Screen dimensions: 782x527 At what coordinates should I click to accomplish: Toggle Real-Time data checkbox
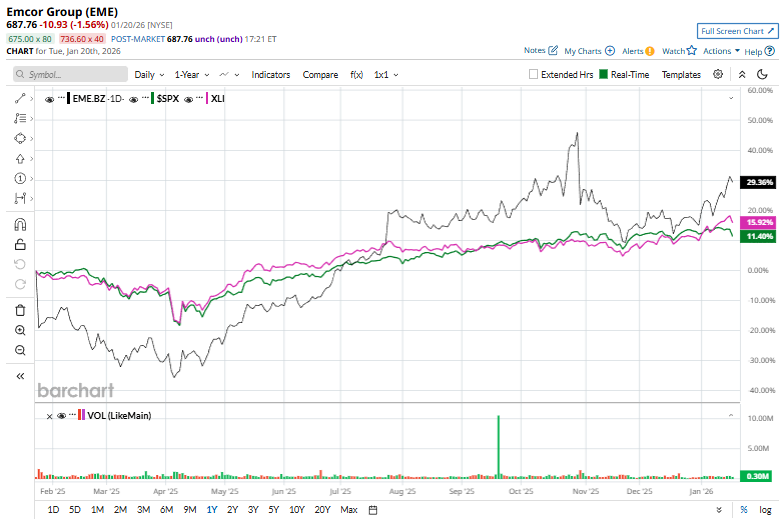pyautogui.click(x=603, y=74)
